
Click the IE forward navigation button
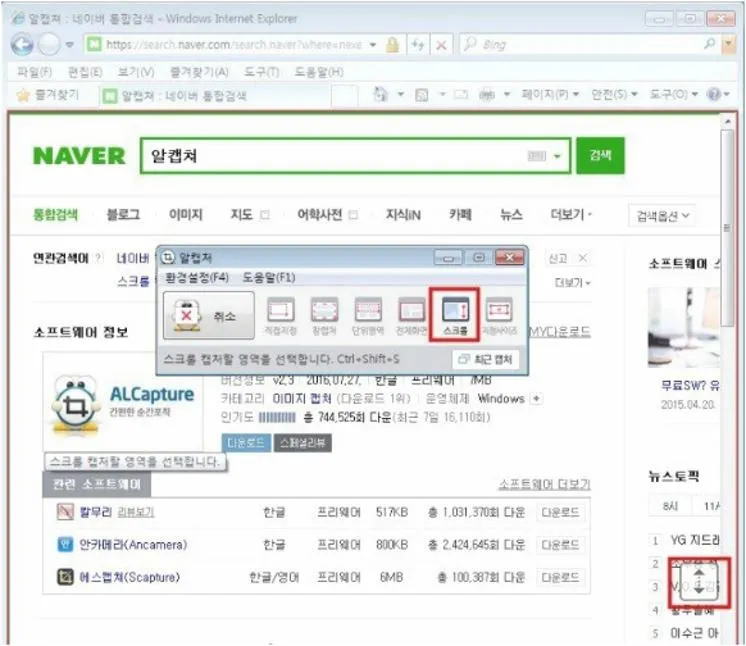pyautogui.click(x=49, y=45)
